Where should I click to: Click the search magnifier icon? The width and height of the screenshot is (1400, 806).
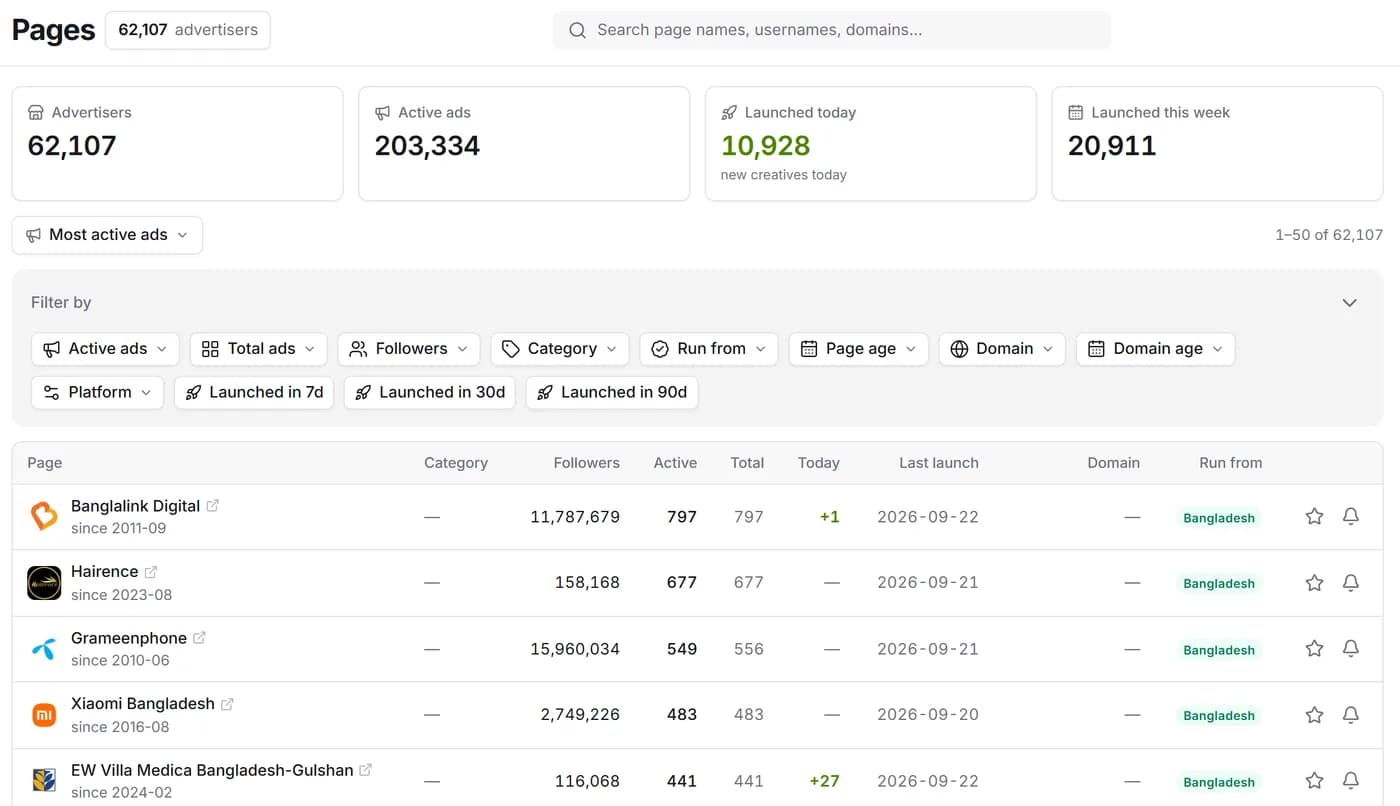point(577,30)
